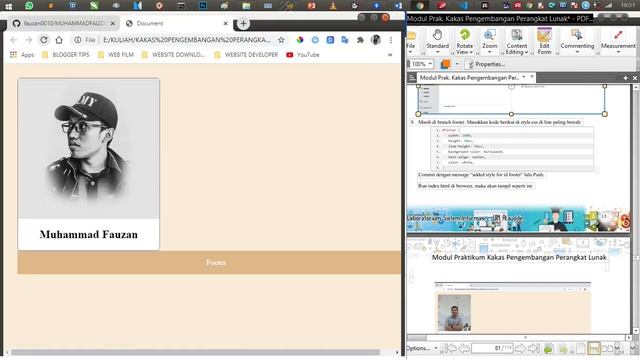
Task: Click the green previous-view icon in PDF status bar
Action: click(548, 348)
